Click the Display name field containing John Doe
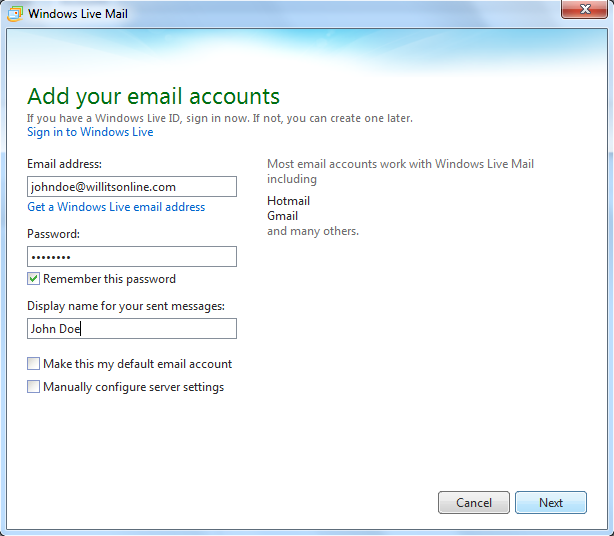The width and height of the screenshot is (614, 536). pyautogui.click(x=132, y=328)
